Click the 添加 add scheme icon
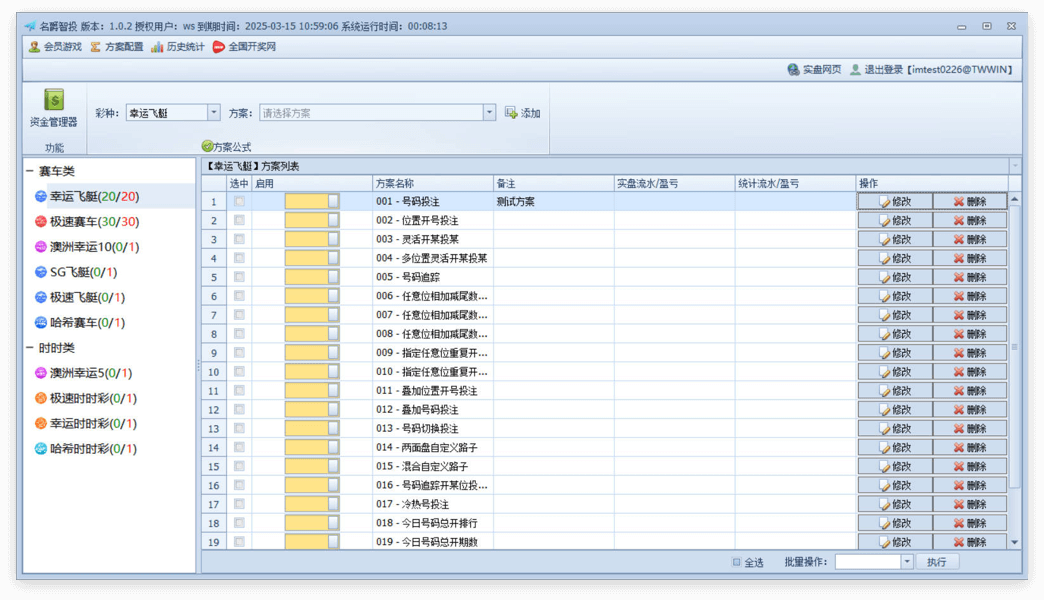Screen dimensions: 1044x600 pyautogui.click(x=522, y=113)
